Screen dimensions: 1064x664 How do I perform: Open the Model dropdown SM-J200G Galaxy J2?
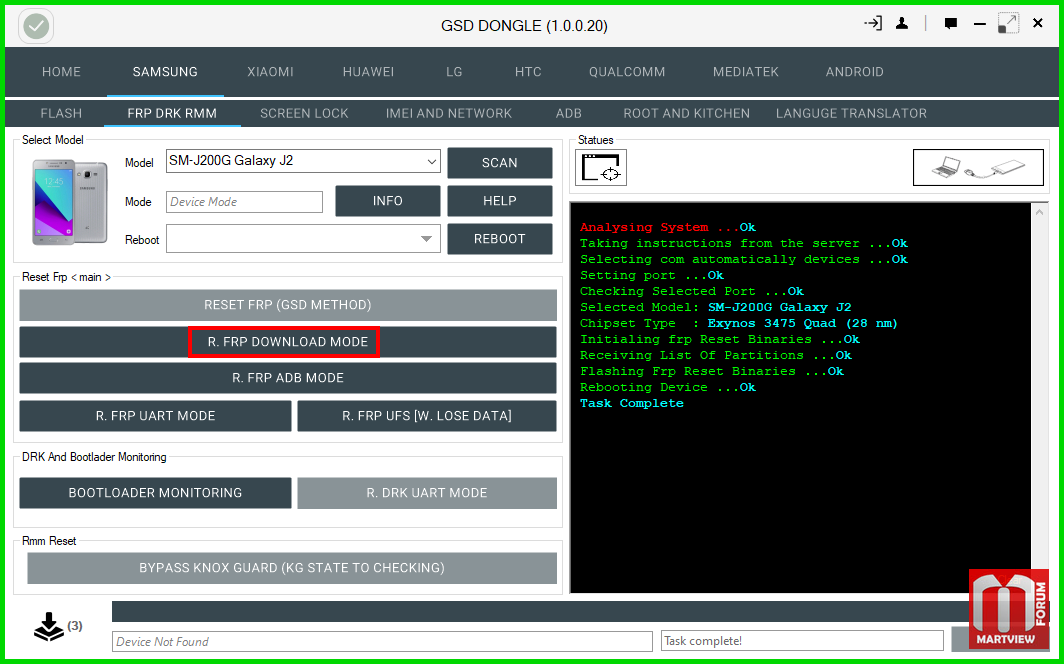(303, 161)
